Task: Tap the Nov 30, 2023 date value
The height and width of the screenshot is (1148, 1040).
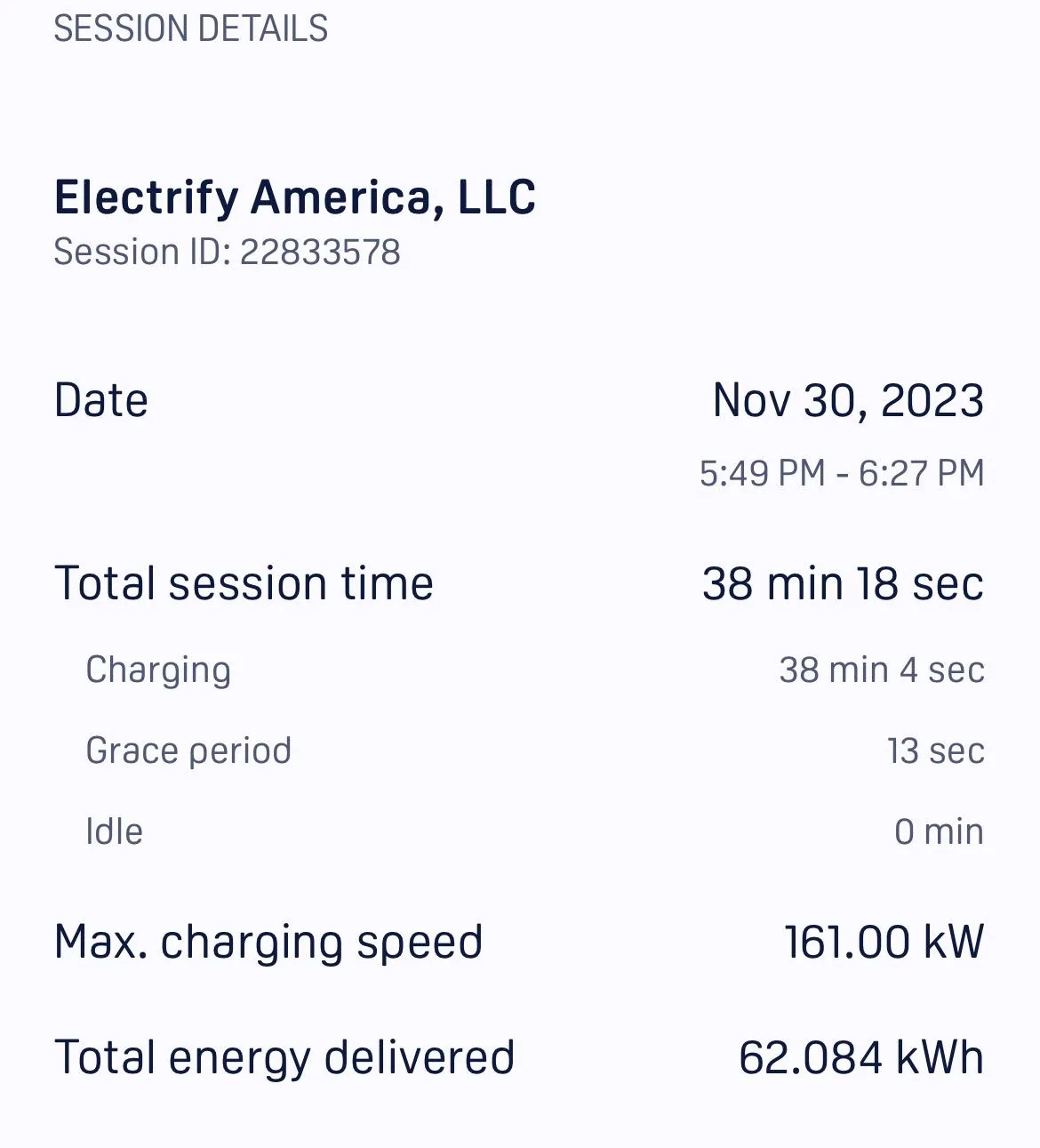Action: click(x=848, y=401)
